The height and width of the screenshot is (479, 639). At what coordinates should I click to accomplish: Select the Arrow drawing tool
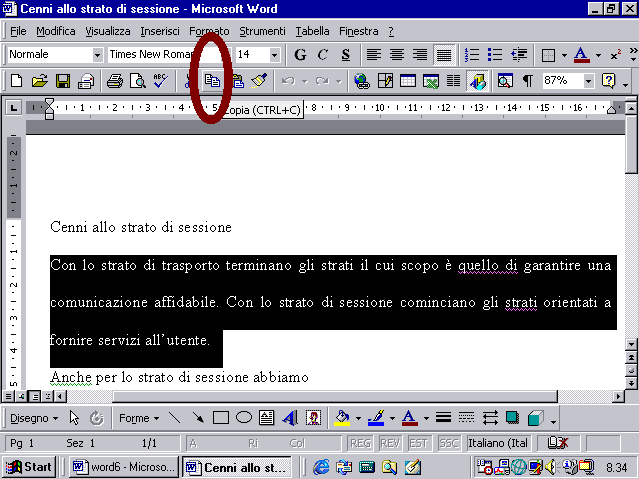point(198,418)
